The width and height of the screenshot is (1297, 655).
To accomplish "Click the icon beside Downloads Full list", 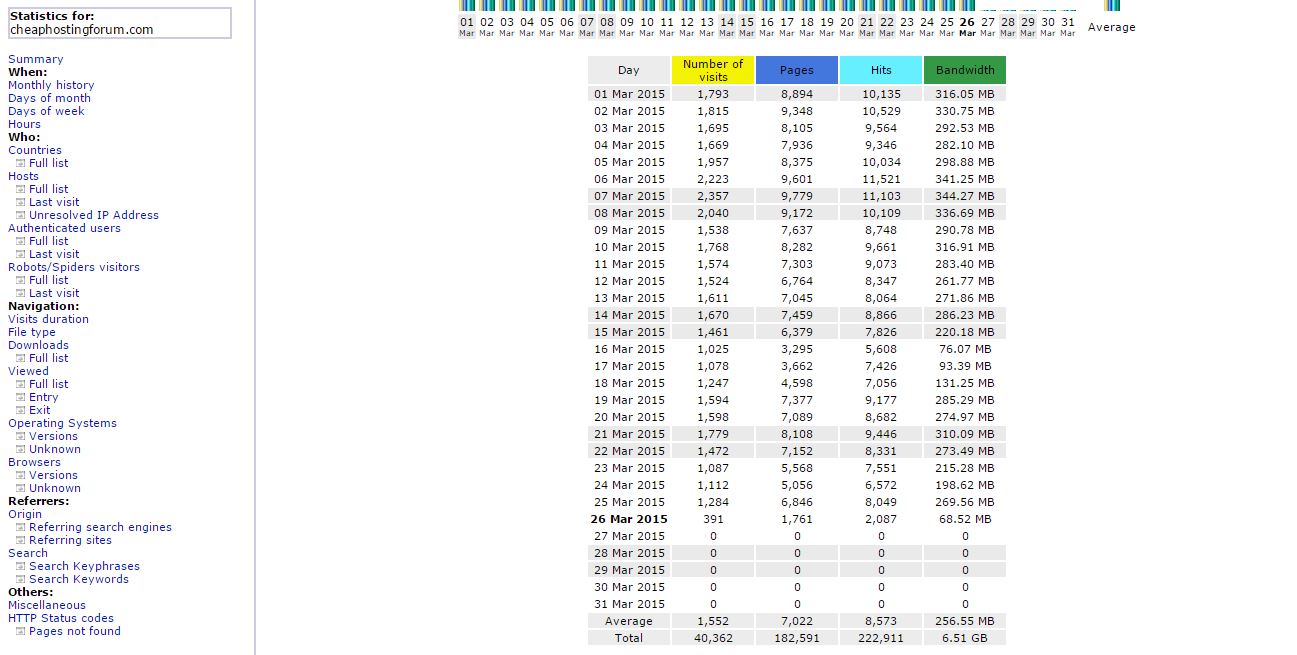I will (x=20, y=358).
